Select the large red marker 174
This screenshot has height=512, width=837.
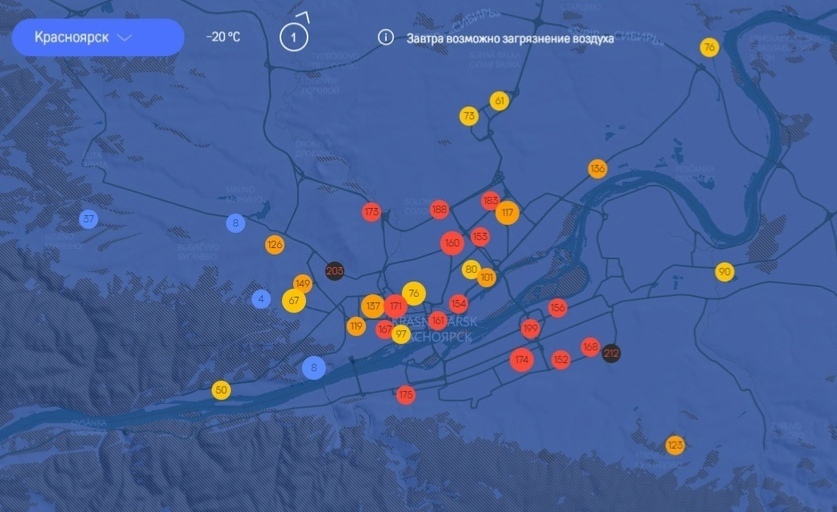tap(521, 359)
